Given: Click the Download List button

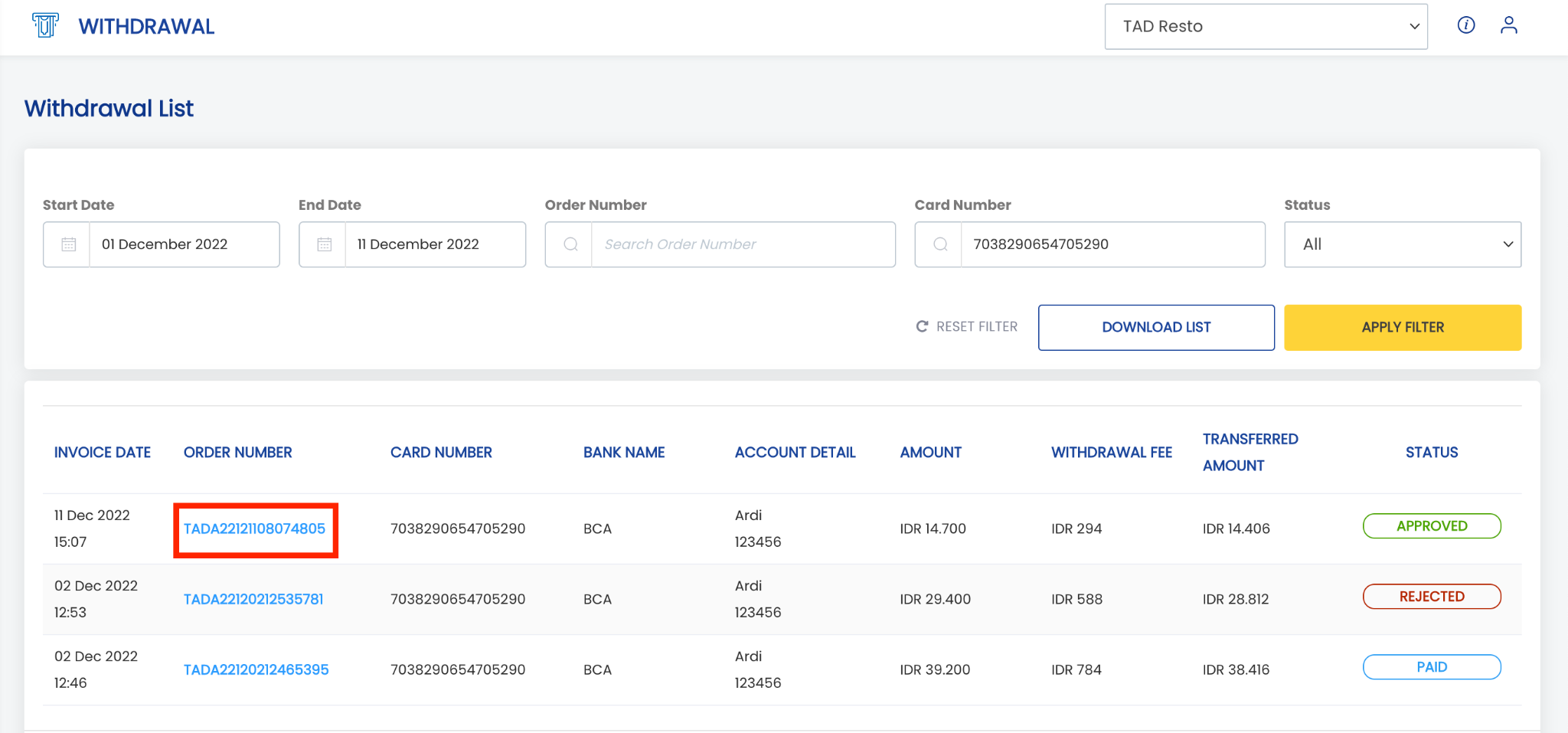Looking at the screenshot, I should (x=1156, y=328).
